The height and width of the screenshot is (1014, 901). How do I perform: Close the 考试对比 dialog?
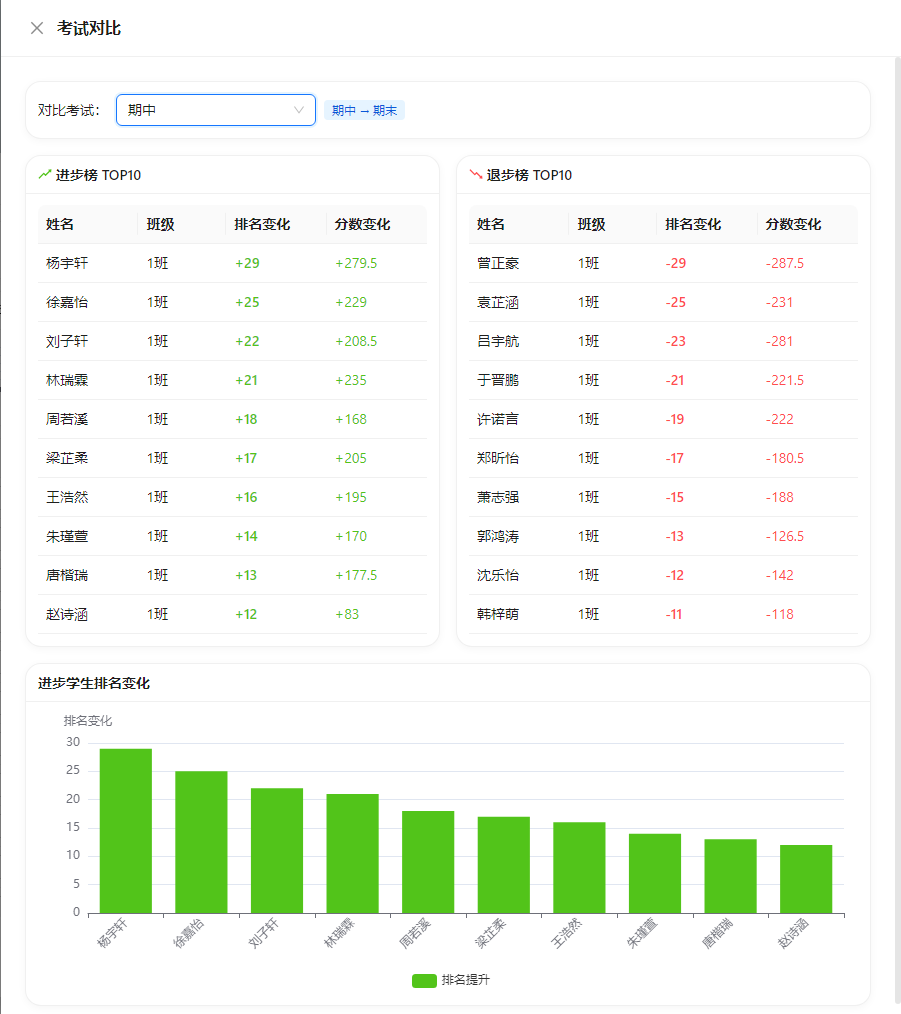pyautogui.click(x=36, y=28)
